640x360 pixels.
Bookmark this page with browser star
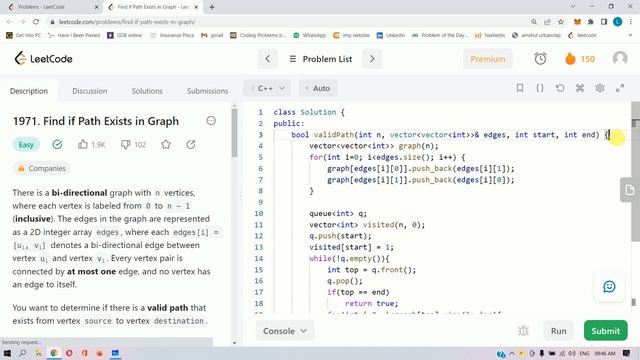click(561, 22)
